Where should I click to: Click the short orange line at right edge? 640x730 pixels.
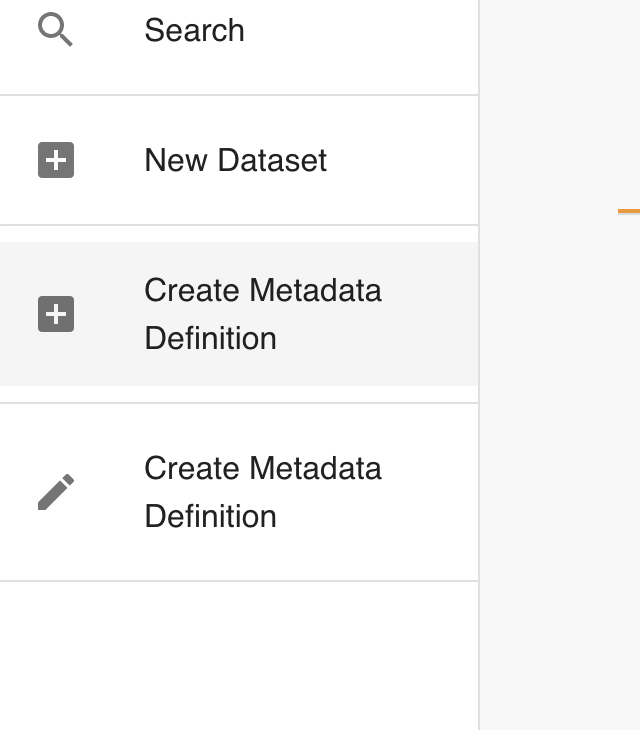629,211
